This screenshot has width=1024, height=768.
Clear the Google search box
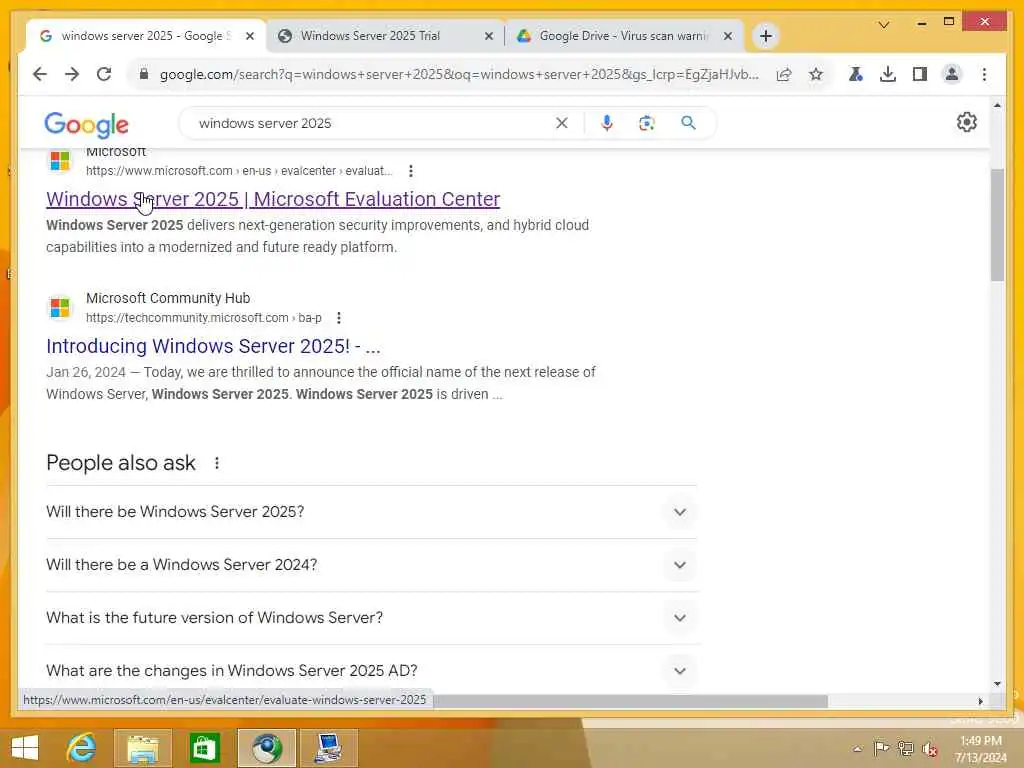pyautogui.click(x=562, y=123)
